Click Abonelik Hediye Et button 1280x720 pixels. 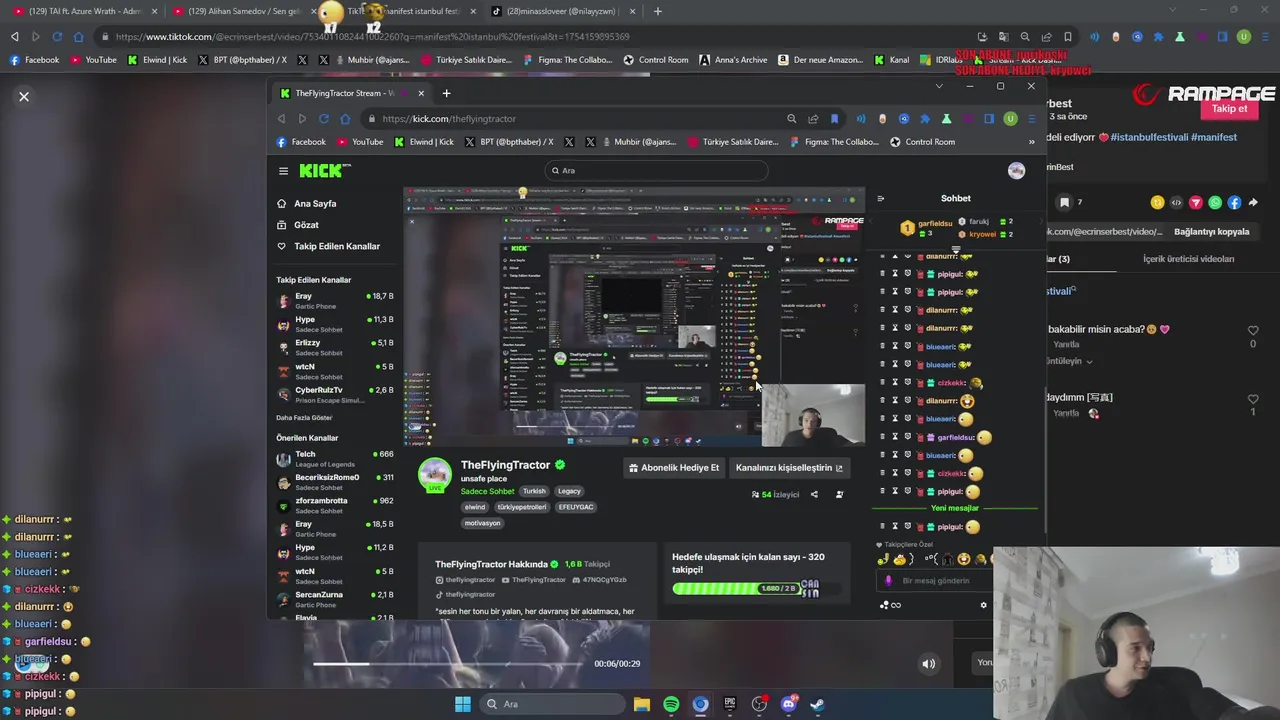pos(673,467)
